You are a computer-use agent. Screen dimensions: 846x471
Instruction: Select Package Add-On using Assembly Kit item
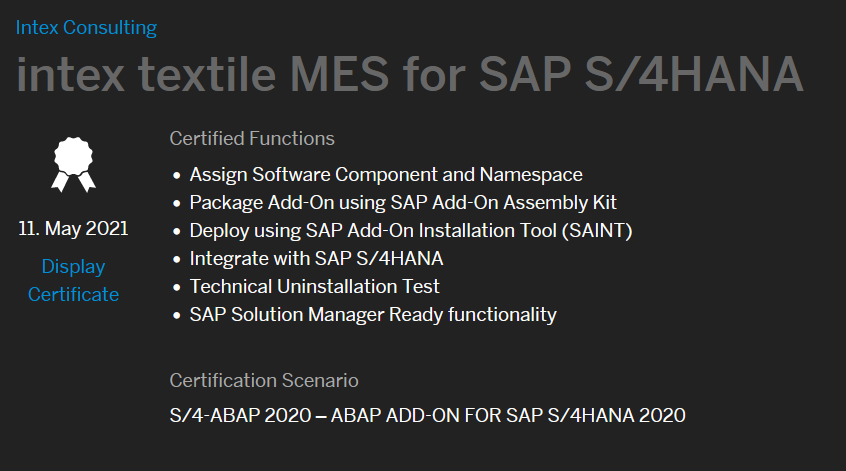coord(402,203)
